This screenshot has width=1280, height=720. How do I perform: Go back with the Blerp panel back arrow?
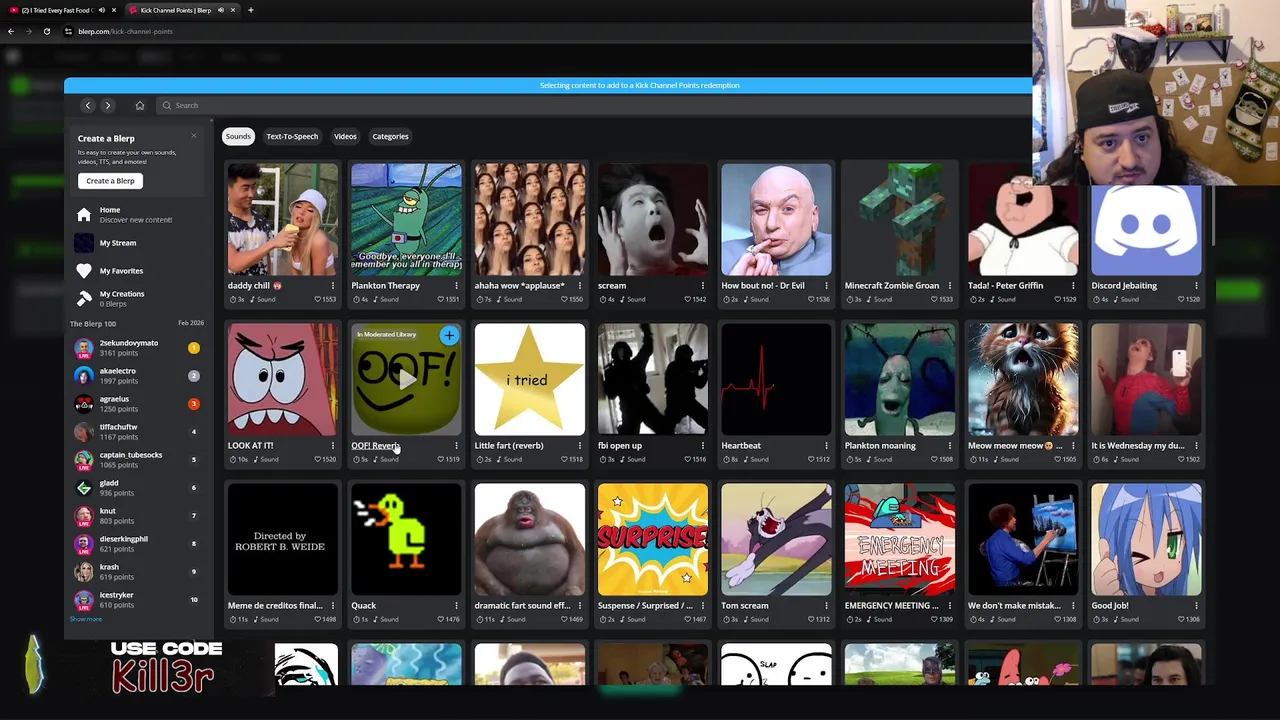(x=88, y=105)
